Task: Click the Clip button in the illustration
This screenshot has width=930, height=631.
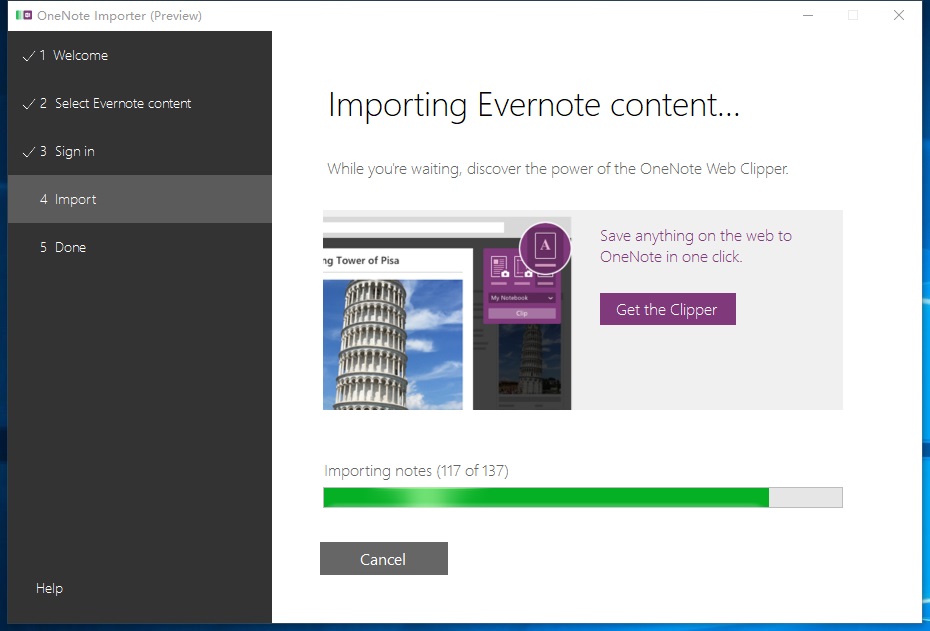Action: coord(522,313)
